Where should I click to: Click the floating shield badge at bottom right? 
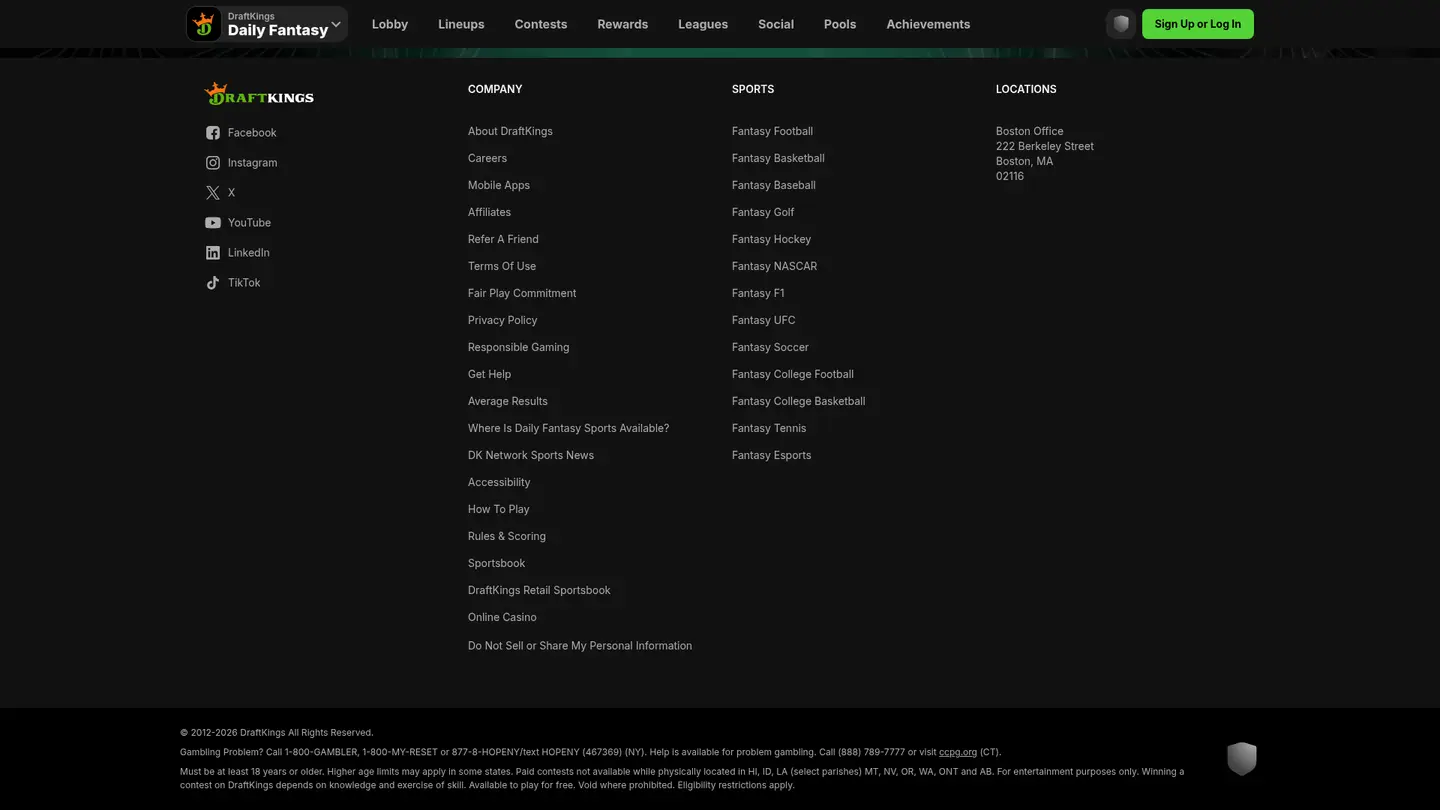[x=1242, y=758]
